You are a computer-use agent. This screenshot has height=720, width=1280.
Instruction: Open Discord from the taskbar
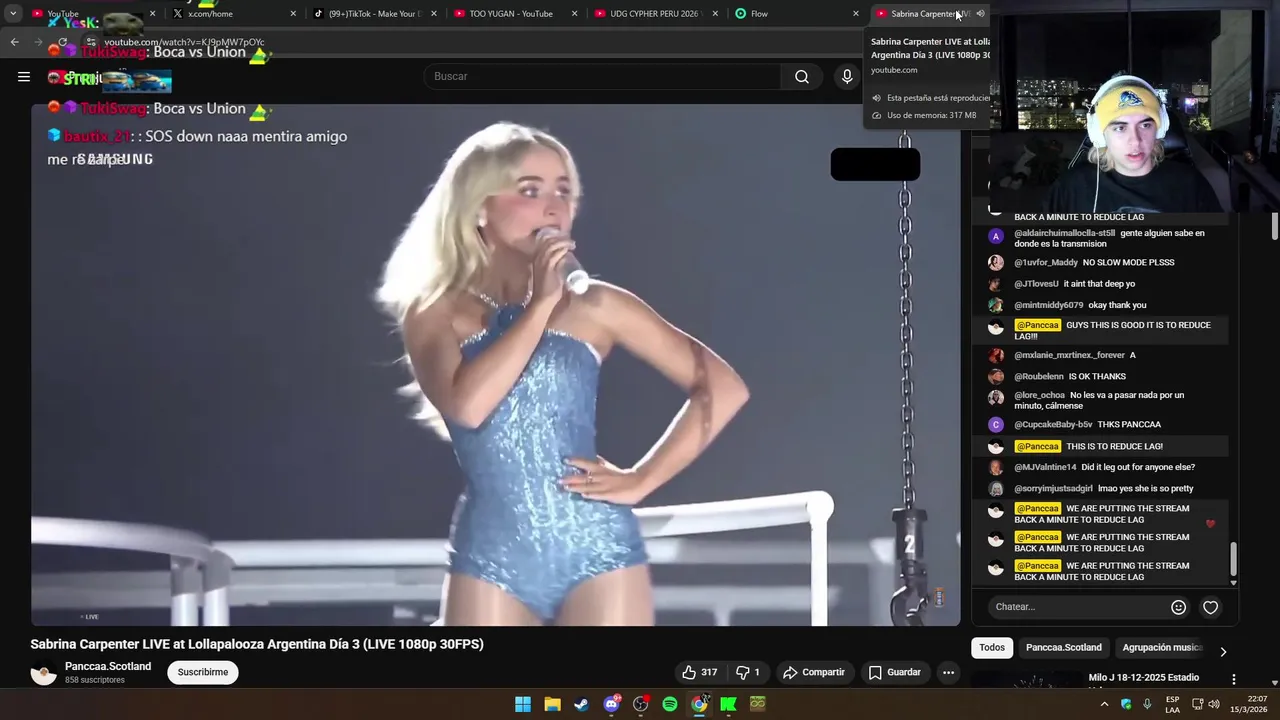(611, 704)
